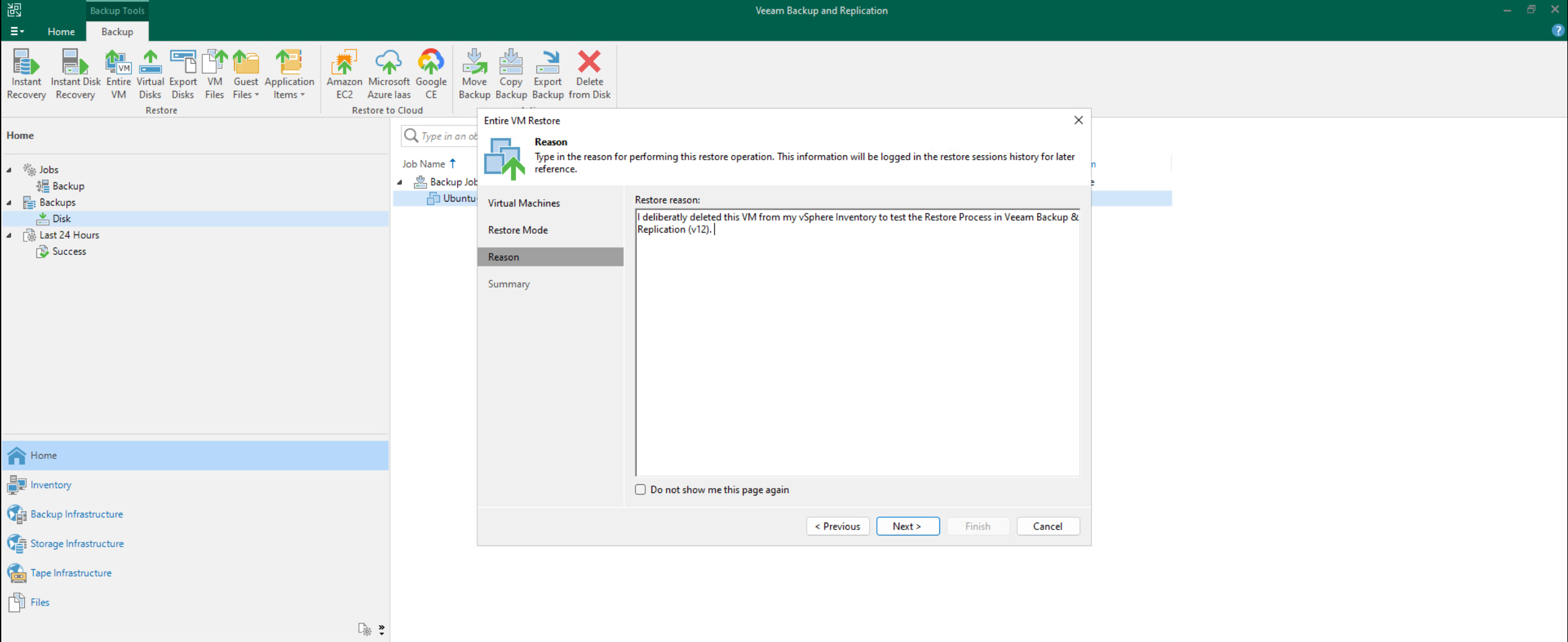Open the Tape Infrastructure view

(71, 573)
